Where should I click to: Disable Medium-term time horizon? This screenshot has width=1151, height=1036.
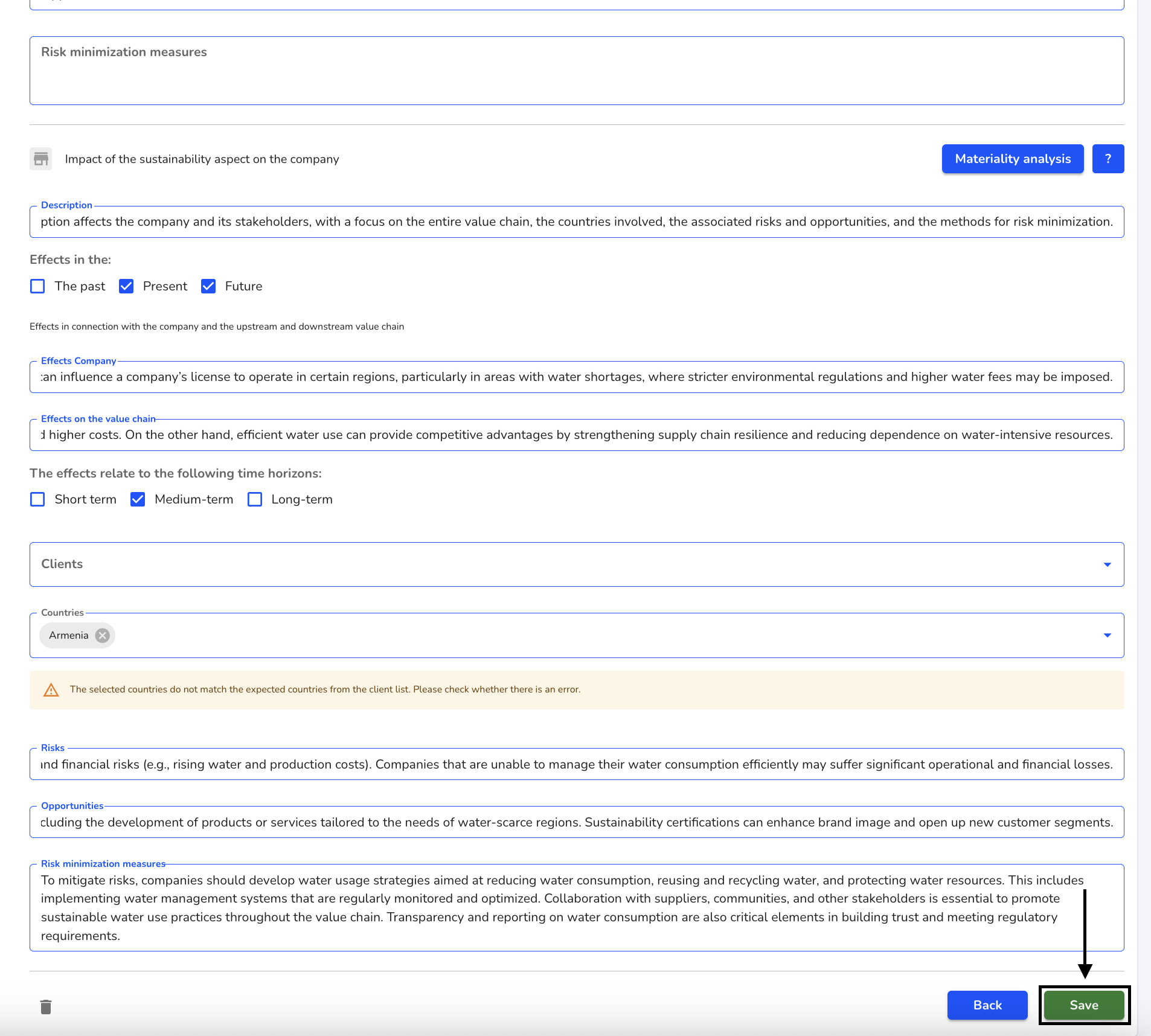(x=138, y=499)
